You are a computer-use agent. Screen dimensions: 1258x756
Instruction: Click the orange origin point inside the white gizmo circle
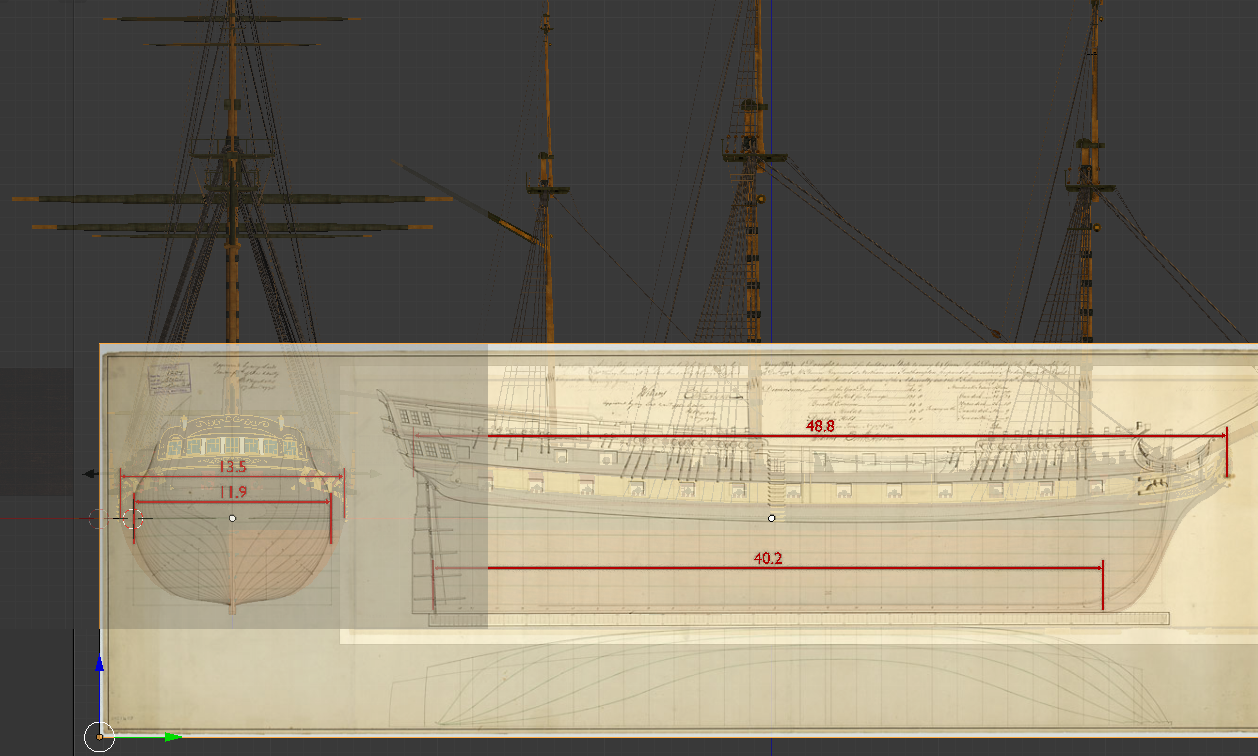pos(99,738)
